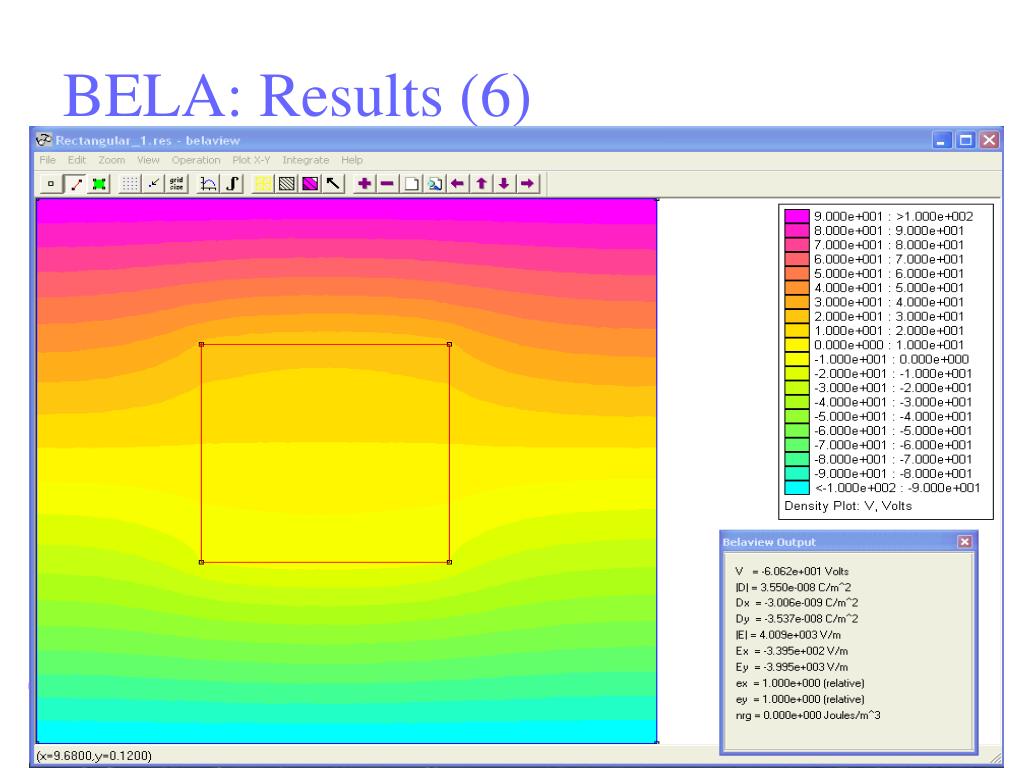Click the |D| = 3.550e-008 C/m^2 value
The width and height of the screenshot is (1024, 768).
pos(793,587)
